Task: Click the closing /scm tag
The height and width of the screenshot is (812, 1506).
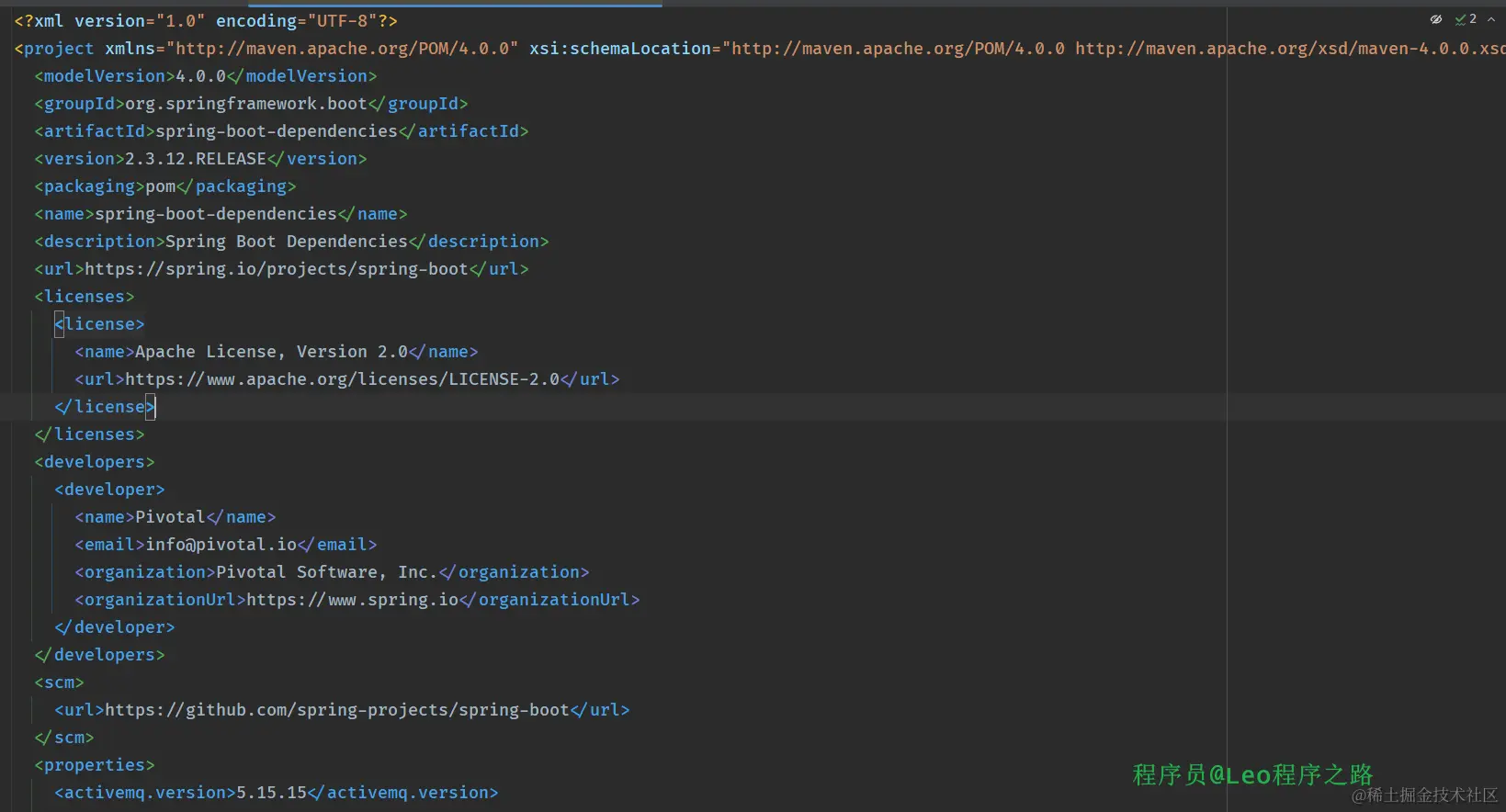Action: pyautogui.click(x=64, y=738)
